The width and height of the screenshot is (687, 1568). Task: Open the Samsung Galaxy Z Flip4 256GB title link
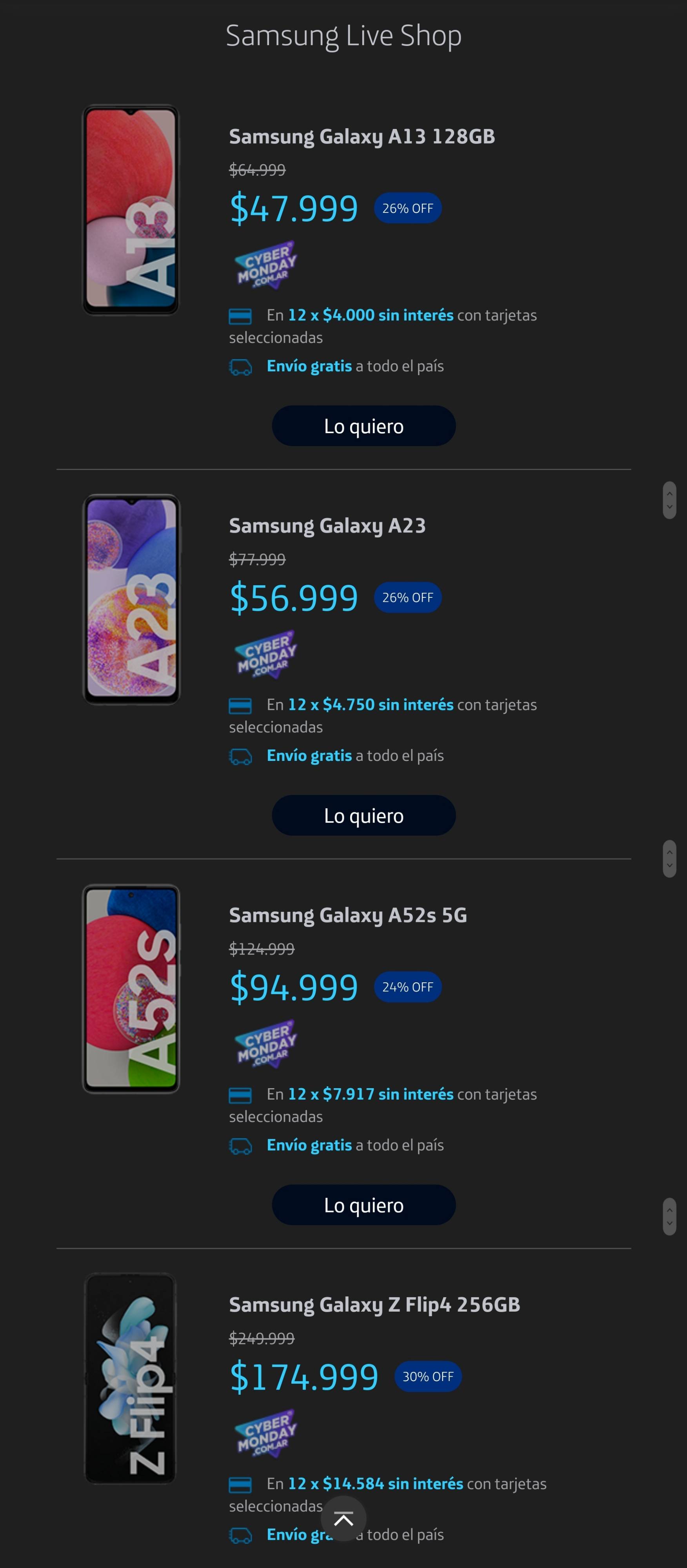[x=374, y=1305]
